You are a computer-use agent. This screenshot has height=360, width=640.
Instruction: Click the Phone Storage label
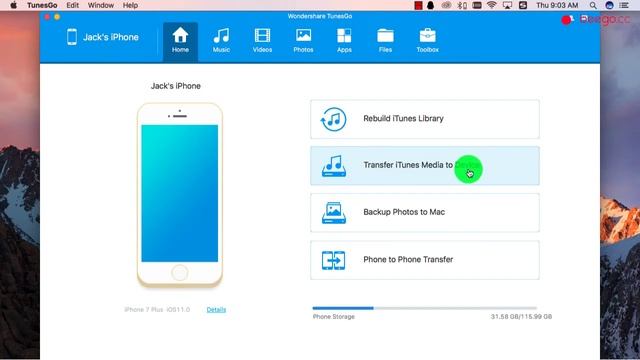click(x=333, y=317)
